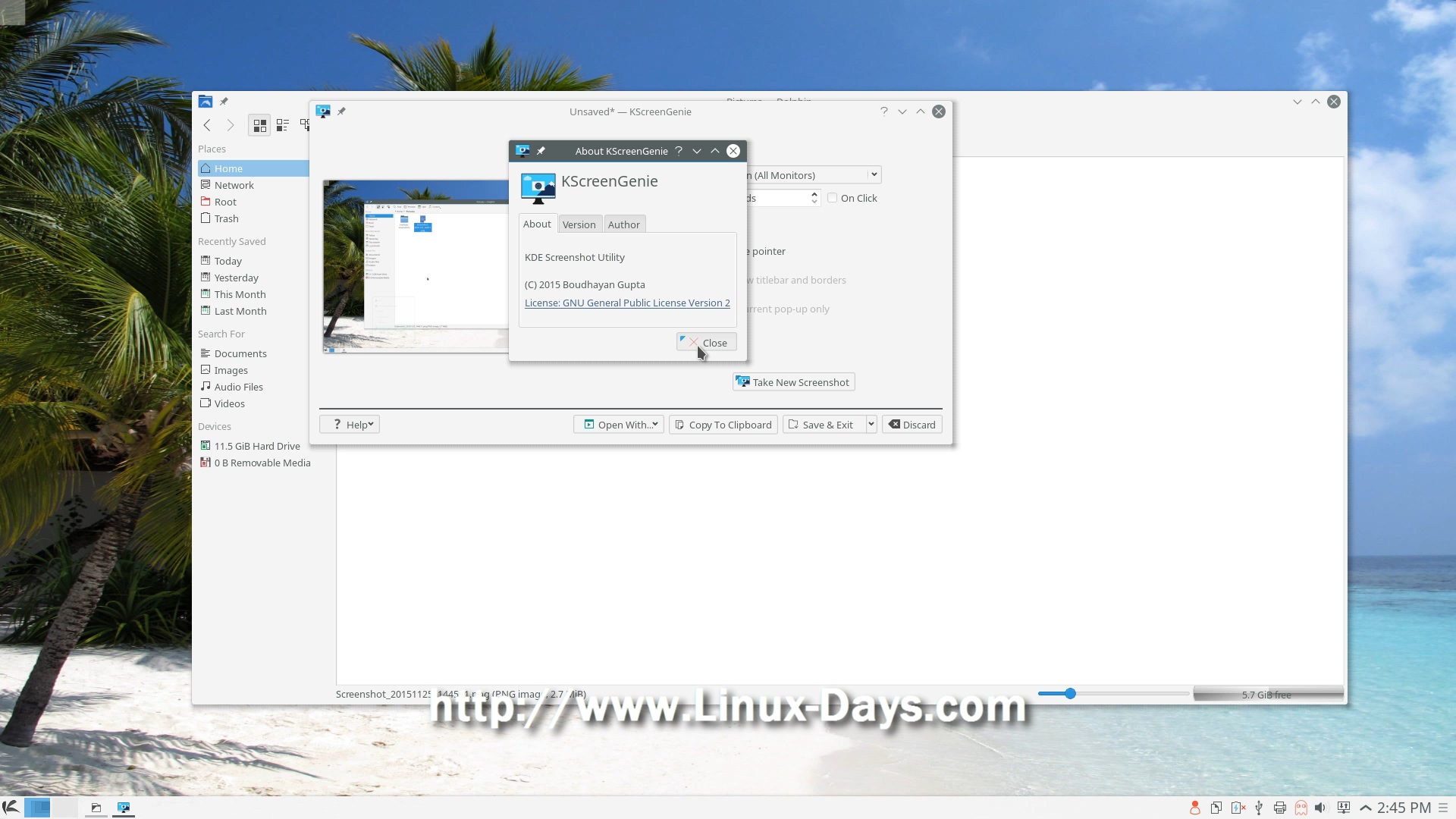Screen dimensions: 1456x819
Task: Switch to the Author tab
Action: point(624,224)
